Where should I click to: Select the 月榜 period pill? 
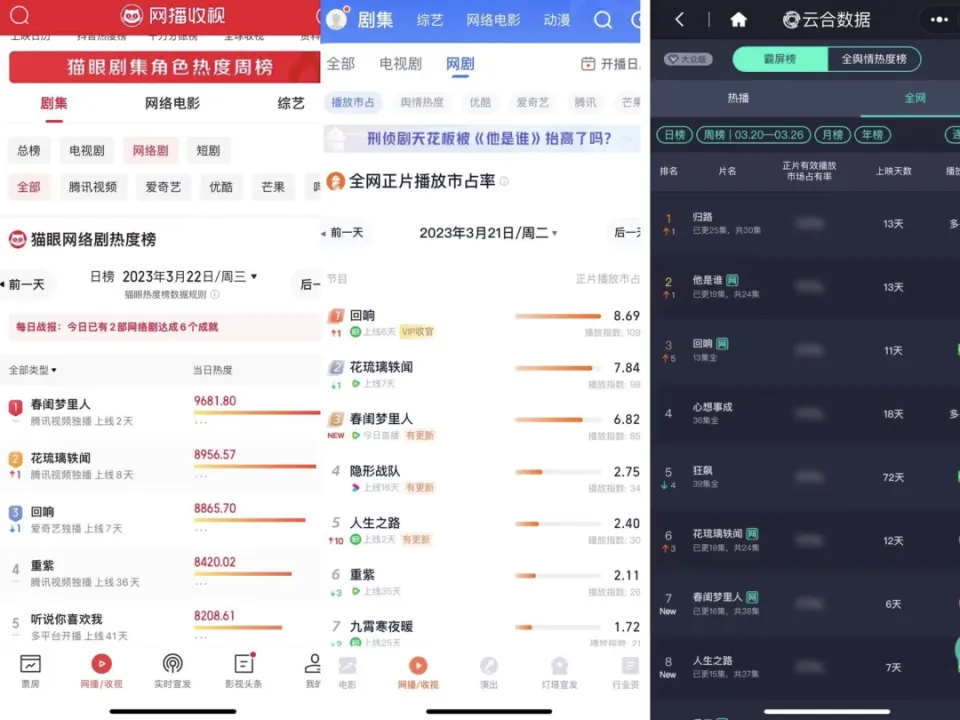833,135
